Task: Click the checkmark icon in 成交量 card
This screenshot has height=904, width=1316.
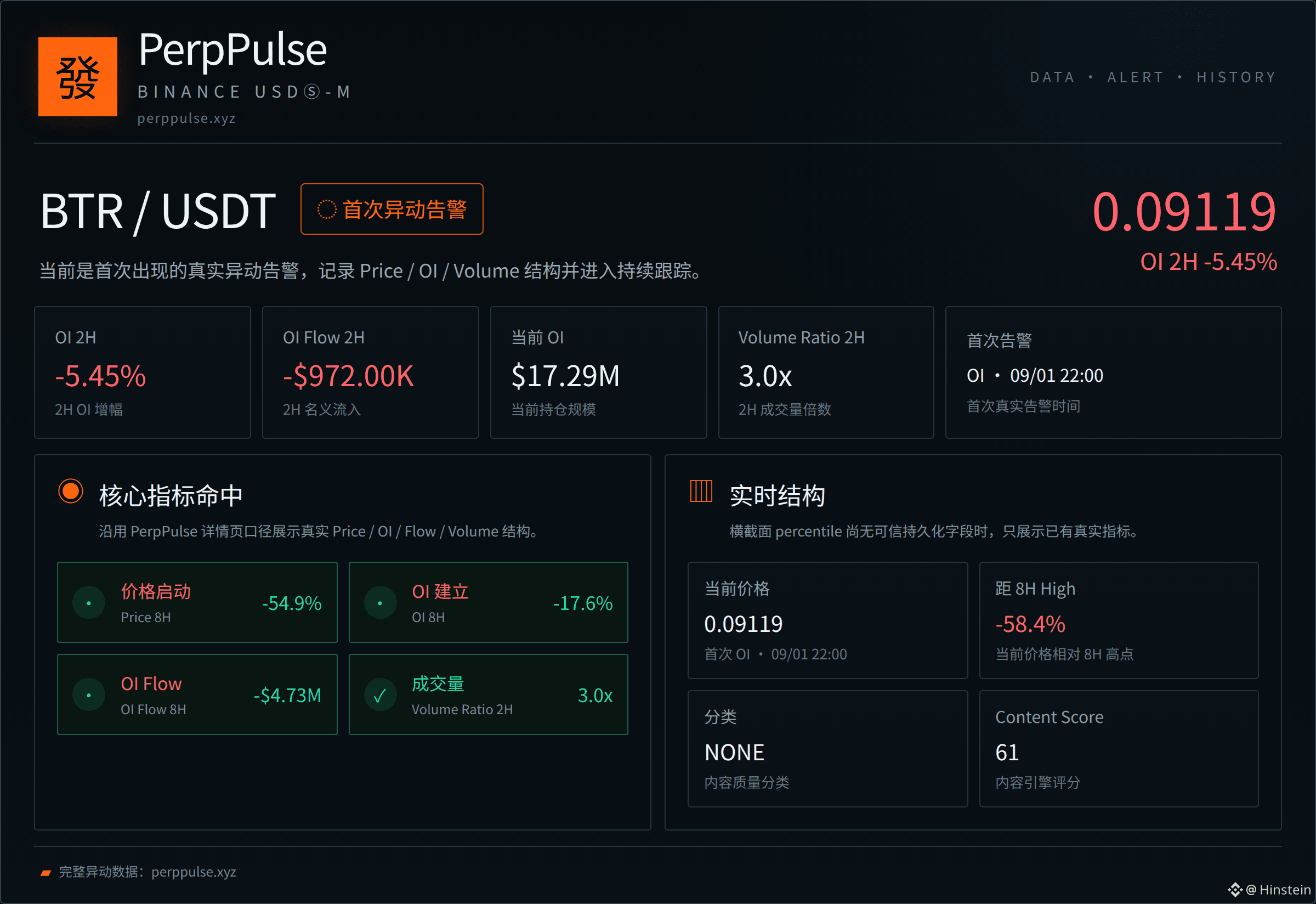Action: coord(380,695)
